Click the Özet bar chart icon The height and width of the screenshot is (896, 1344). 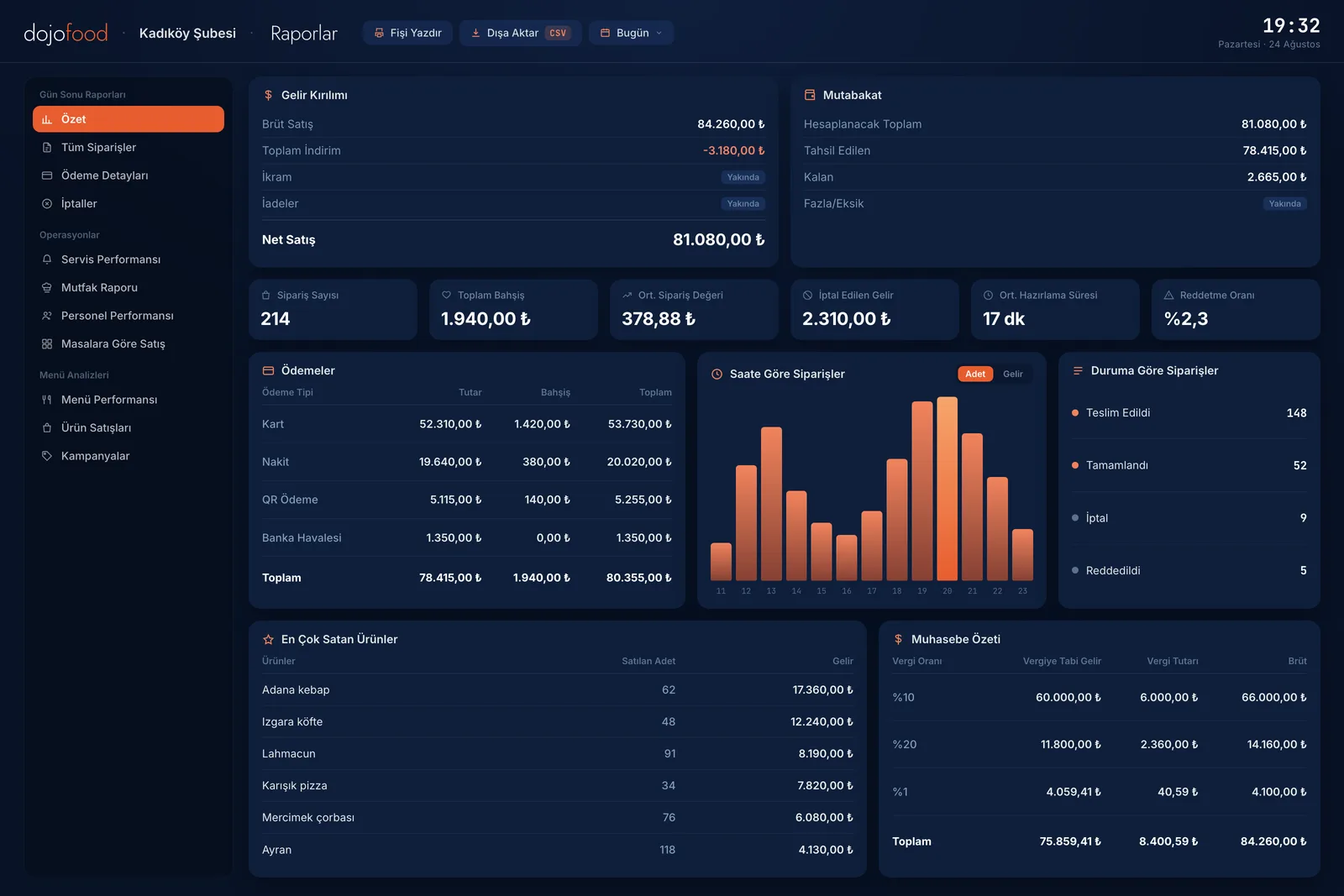[47, 119]
